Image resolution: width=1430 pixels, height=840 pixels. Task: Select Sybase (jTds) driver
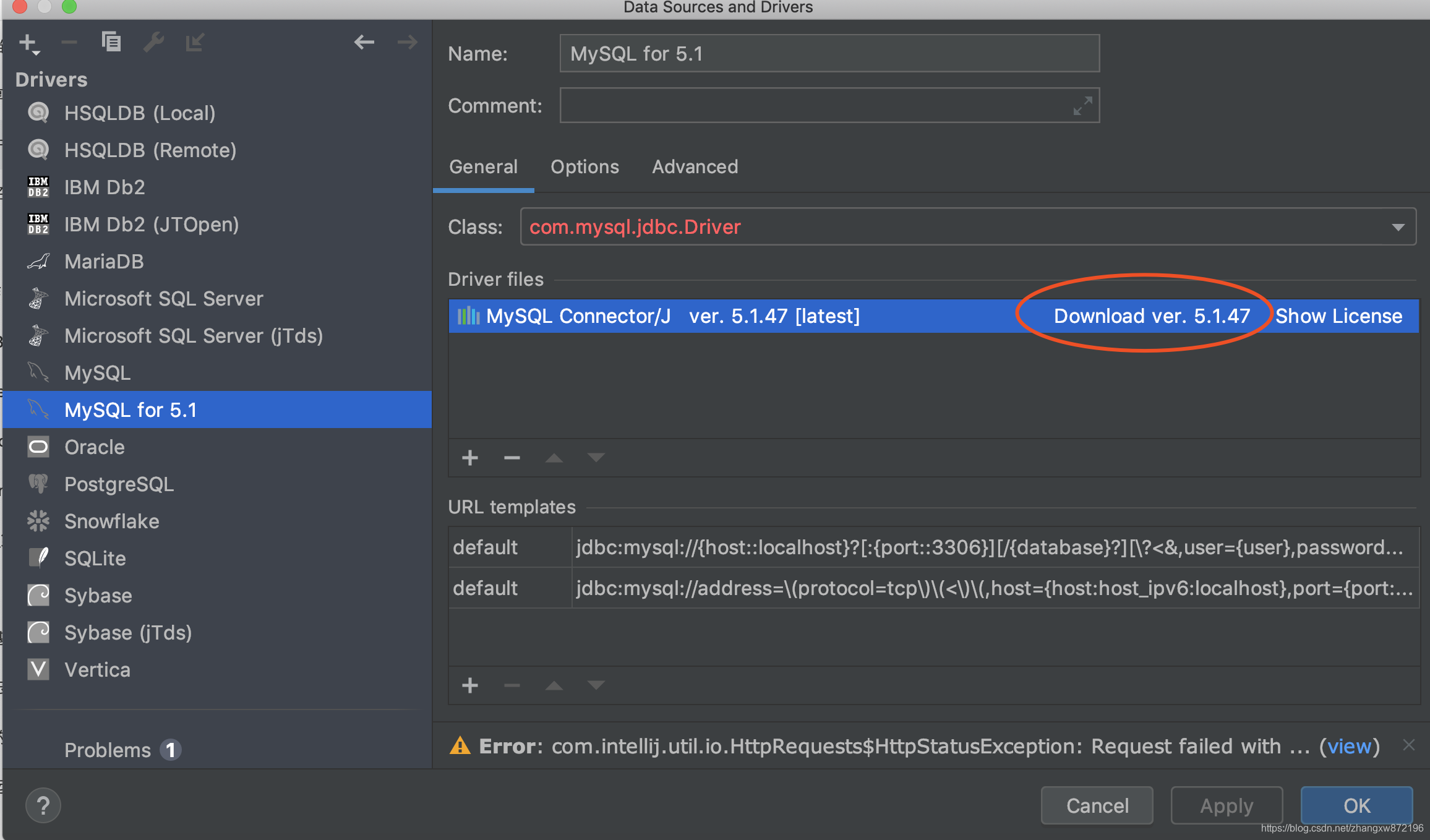point(216,633)
